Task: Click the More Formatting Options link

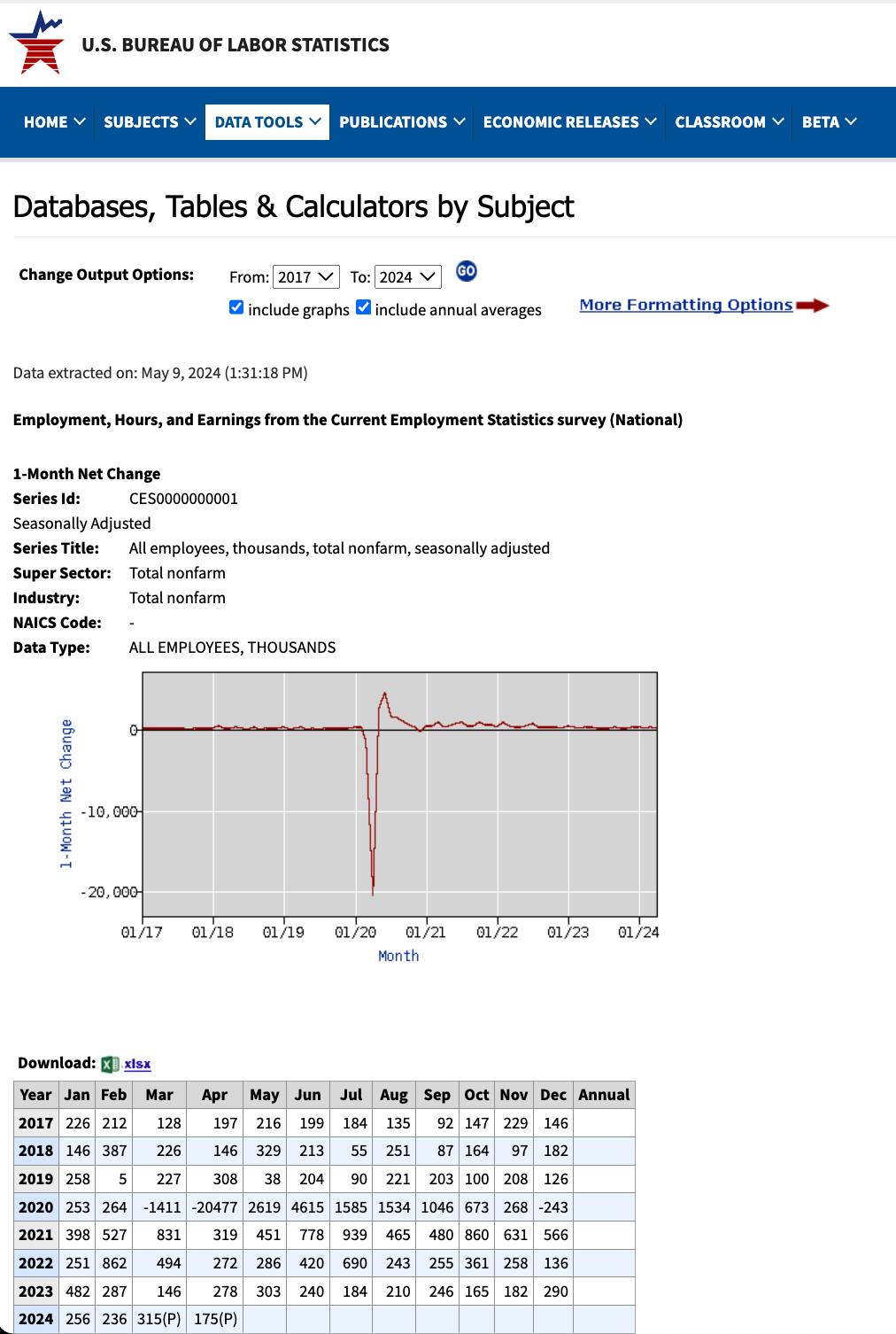Action: pyautogui.click(x=685, y=305)
